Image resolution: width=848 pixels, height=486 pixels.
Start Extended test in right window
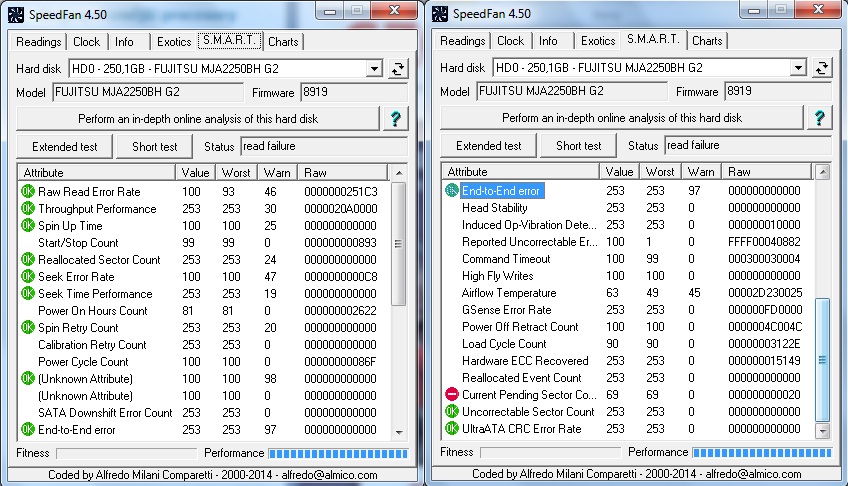[489, 145]
